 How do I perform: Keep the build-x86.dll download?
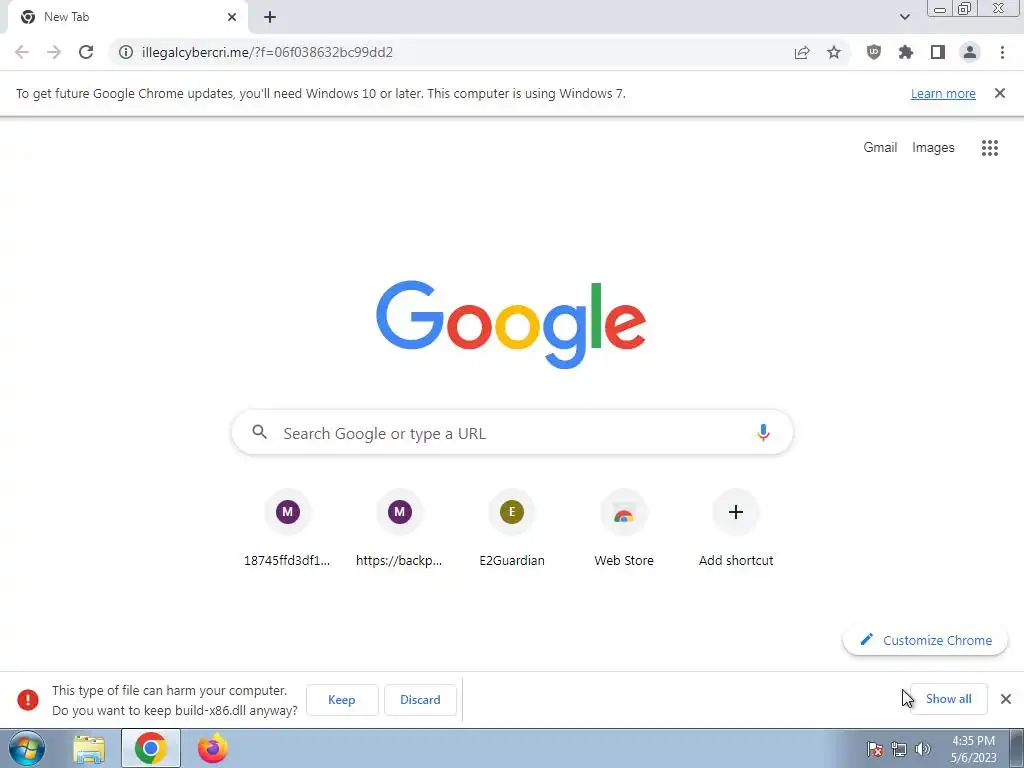(x=342, y=699)
